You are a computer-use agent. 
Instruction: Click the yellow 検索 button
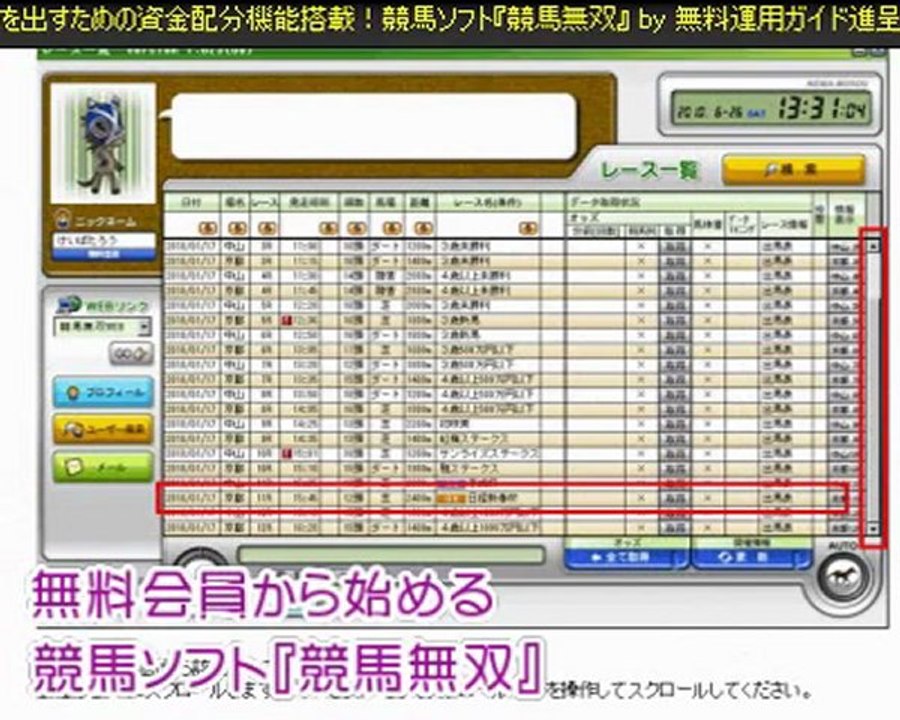click(794, 170)
